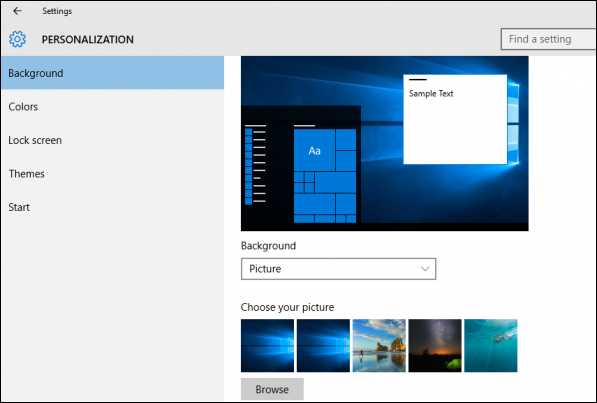
Task: Click the PERSONALIZATION heading
Action: [x=88, y=40]
